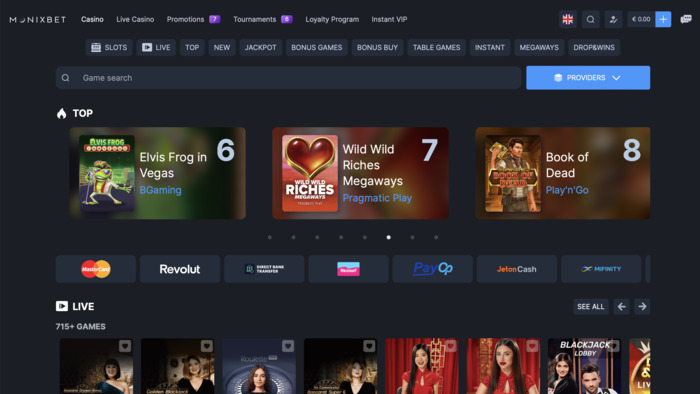Click the next arrow in LIVE section
The height and width of the screenshot is (394, 700).
click(x=642, y=307)
